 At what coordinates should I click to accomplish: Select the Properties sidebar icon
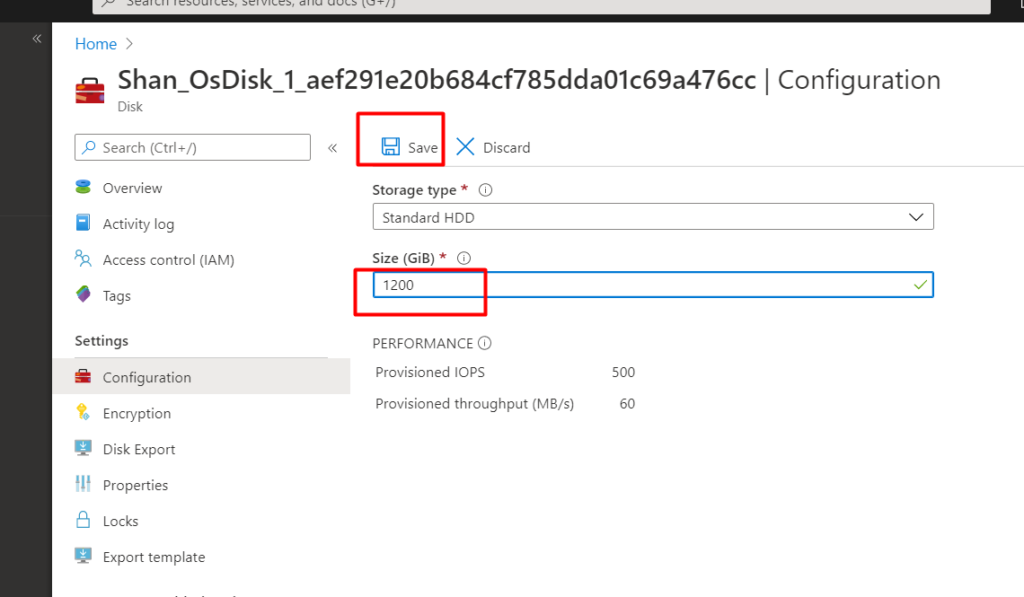[x=84, y=484]
